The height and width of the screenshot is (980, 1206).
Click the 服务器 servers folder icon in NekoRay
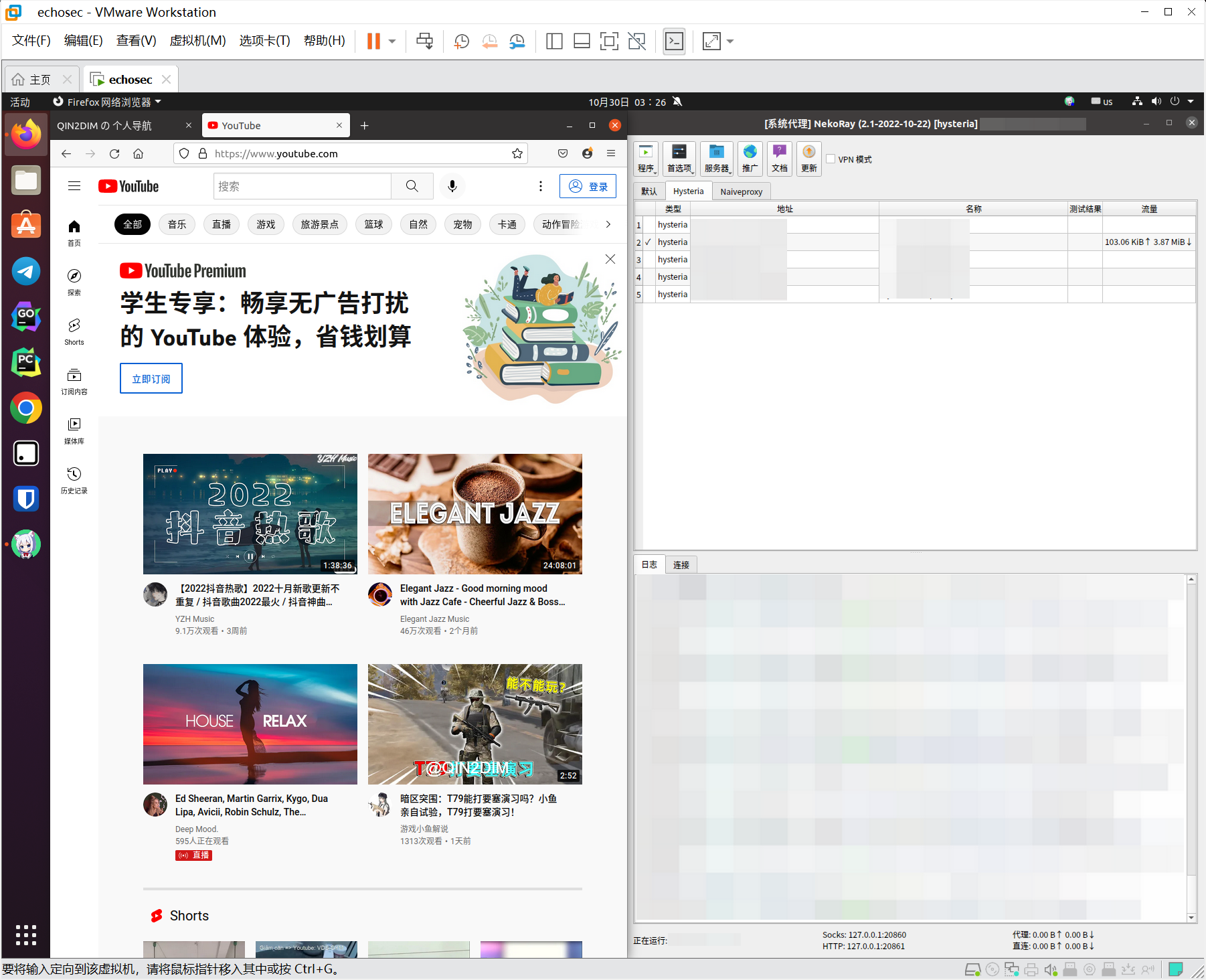pos(716,159)
